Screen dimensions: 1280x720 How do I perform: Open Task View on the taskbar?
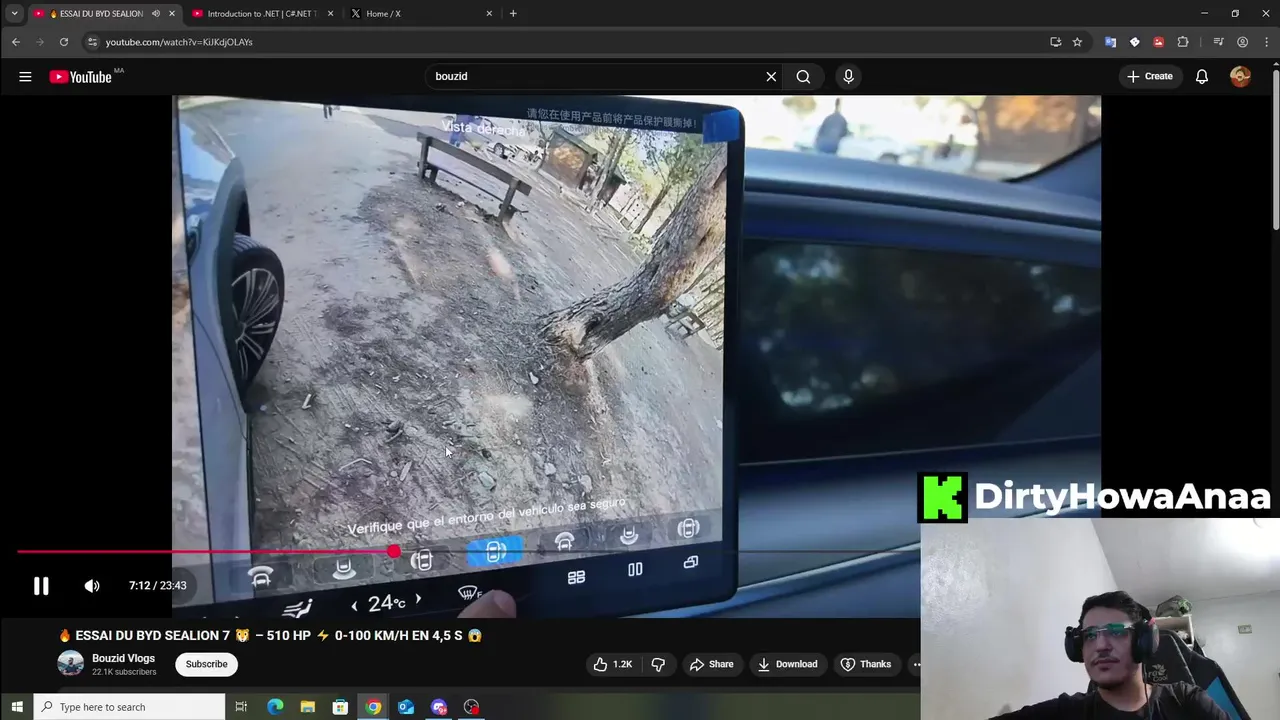pos(241,707)
